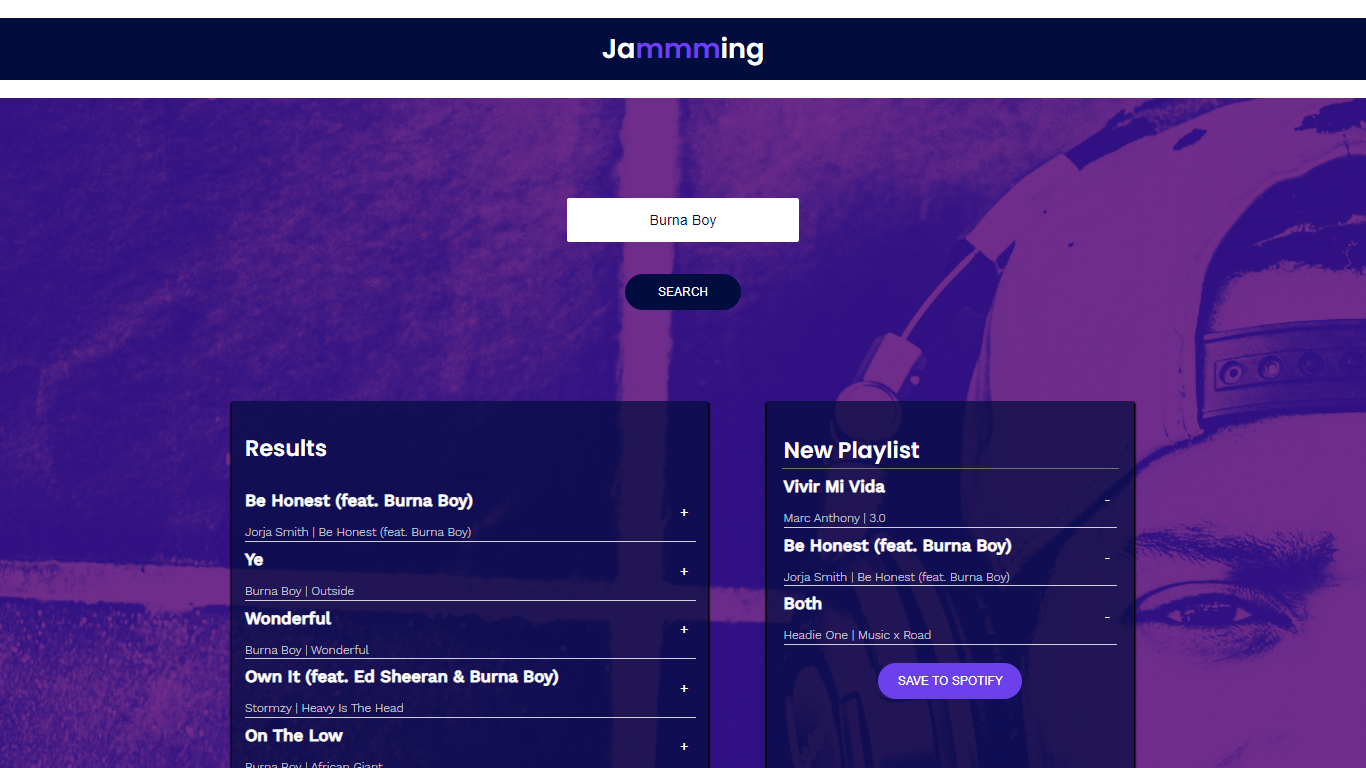The width and height of the screenshot is (1366, 768).
Task: Click Both track title in playlist
Action: pos(803,604)
